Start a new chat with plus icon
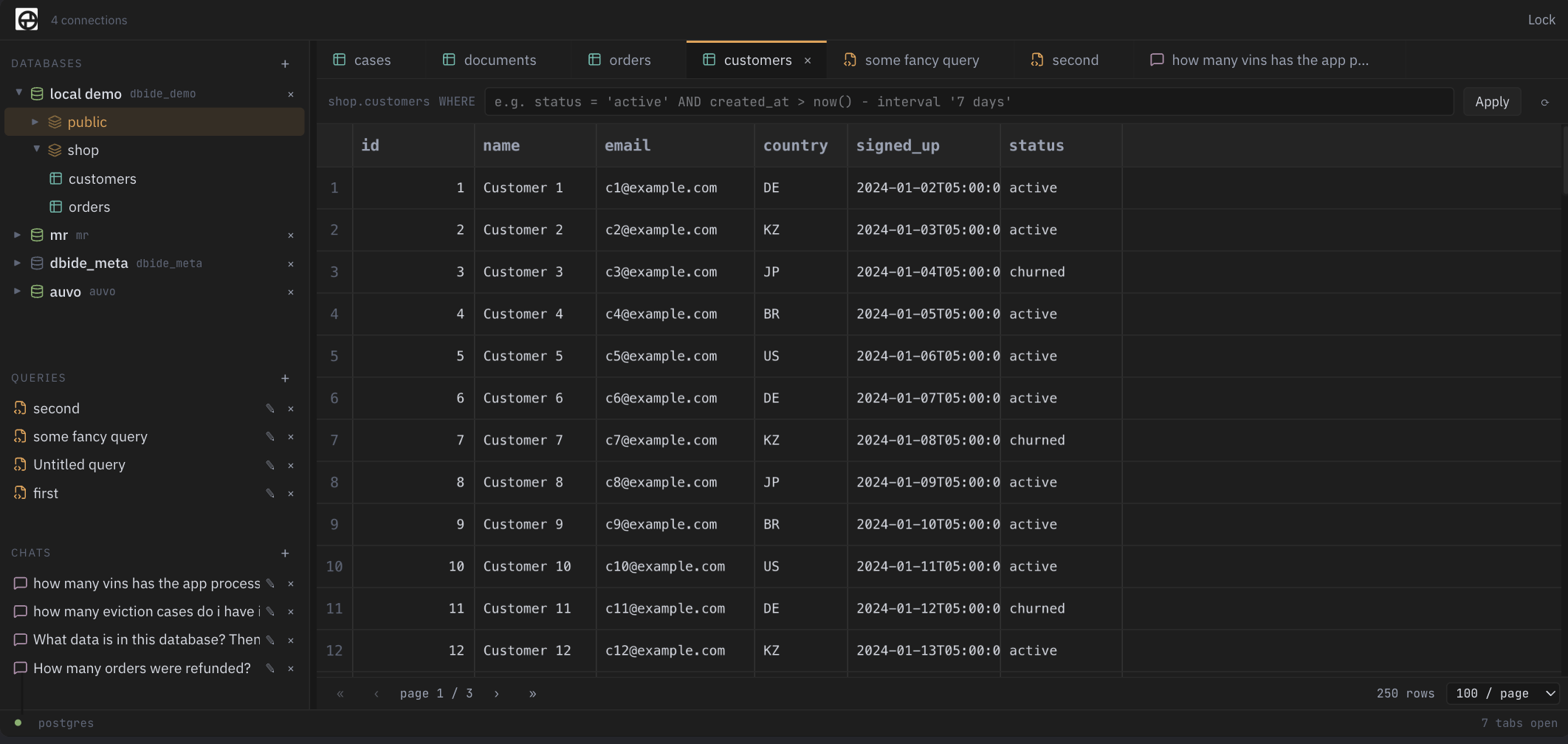Viewport: 1568px width, 744px height. coord(285,554)
